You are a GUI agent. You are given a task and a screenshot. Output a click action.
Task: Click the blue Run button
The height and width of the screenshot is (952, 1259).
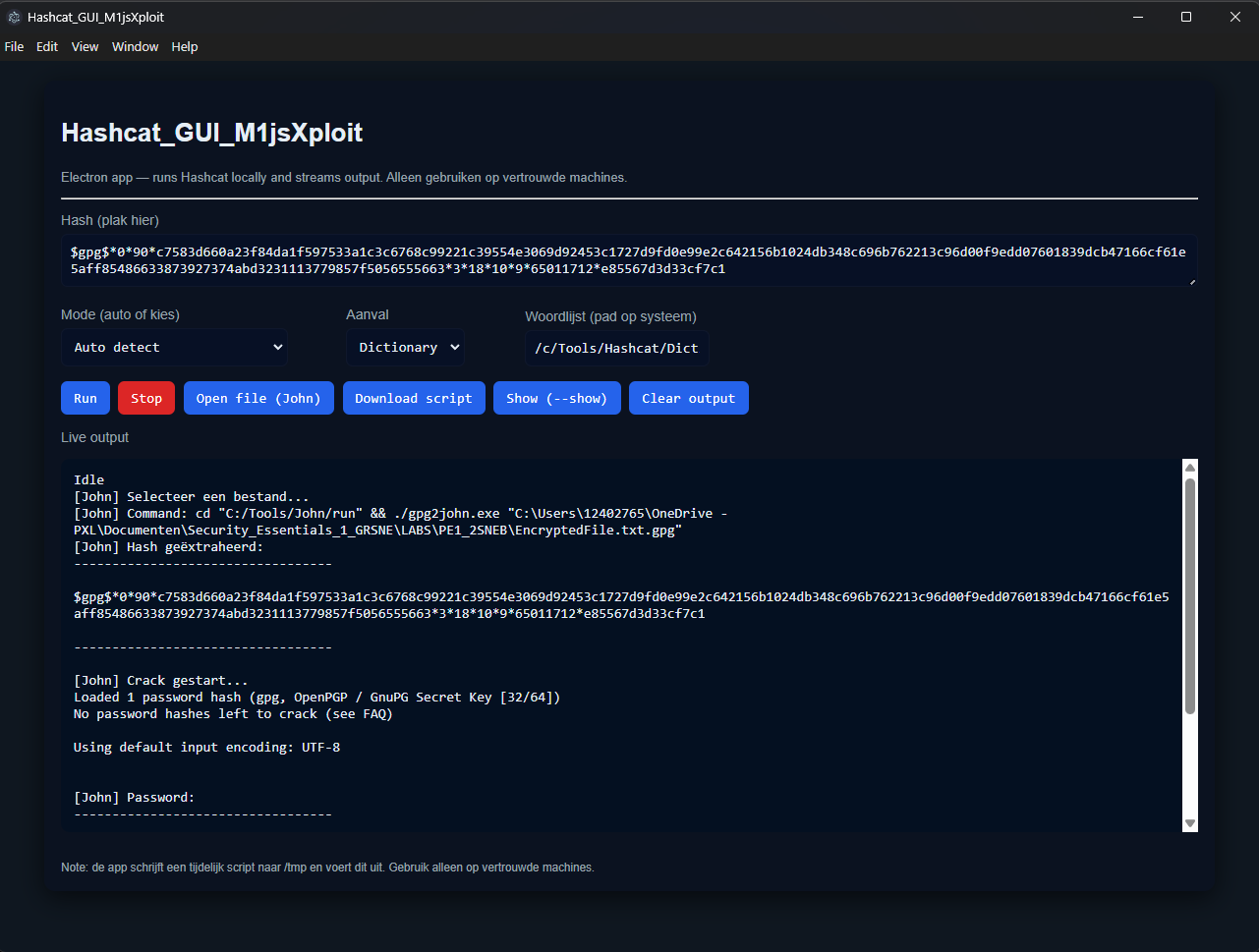(86, 398)
